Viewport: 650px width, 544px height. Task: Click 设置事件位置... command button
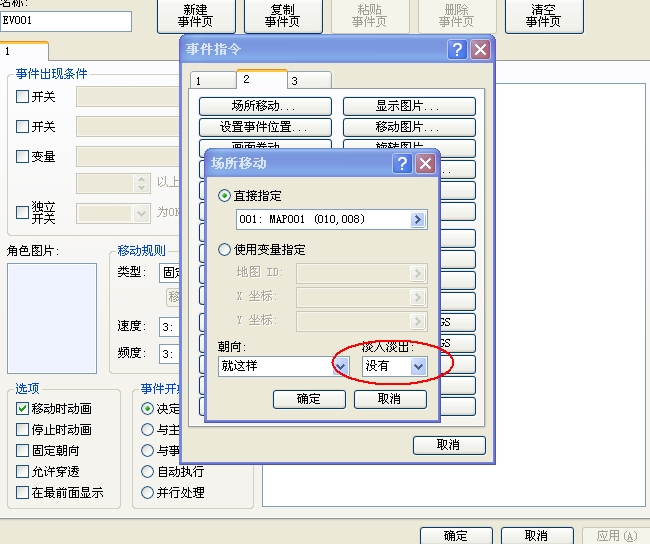tap(265, 127)
